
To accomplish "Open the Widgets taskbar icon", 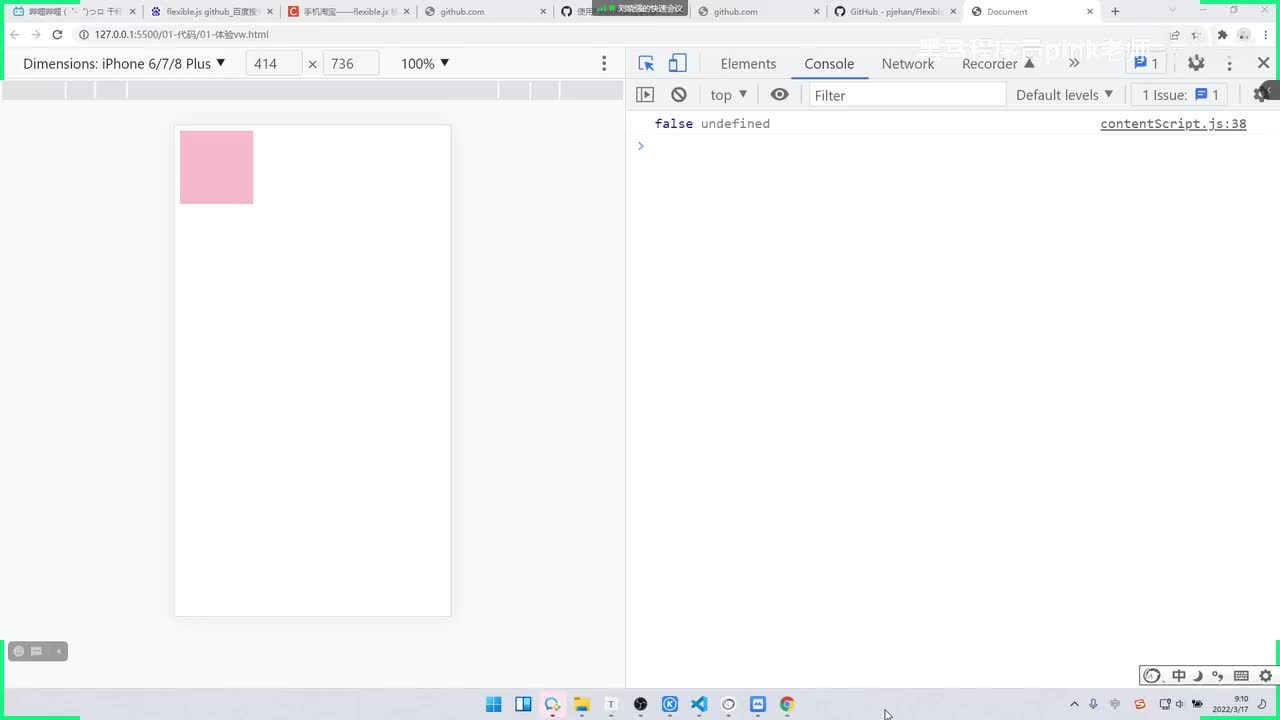I will click(x=523, y=704).
